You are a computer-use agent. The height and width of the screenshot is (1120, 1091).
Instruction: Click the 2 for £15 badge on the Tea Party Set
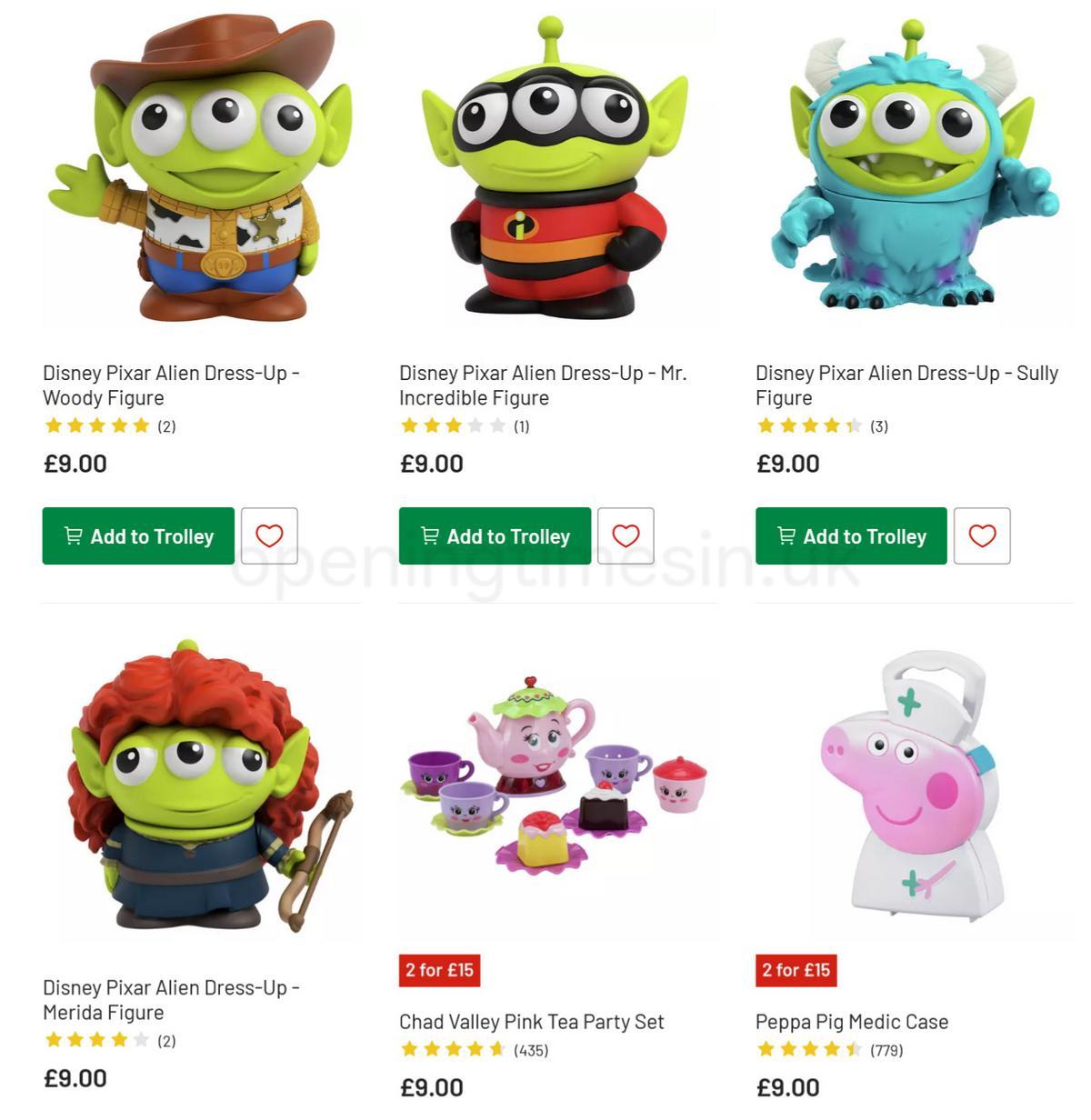point(440,970)
